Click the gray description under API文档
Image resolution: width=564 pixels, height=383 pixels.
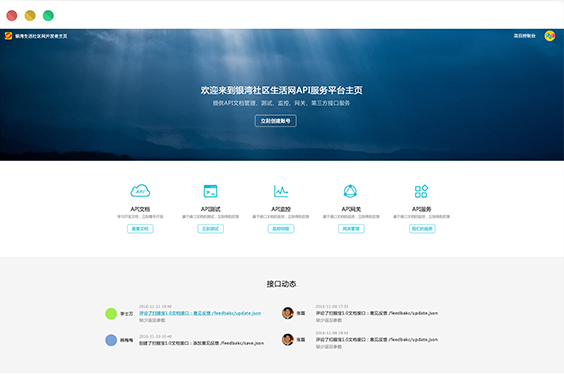coord(140,216)
